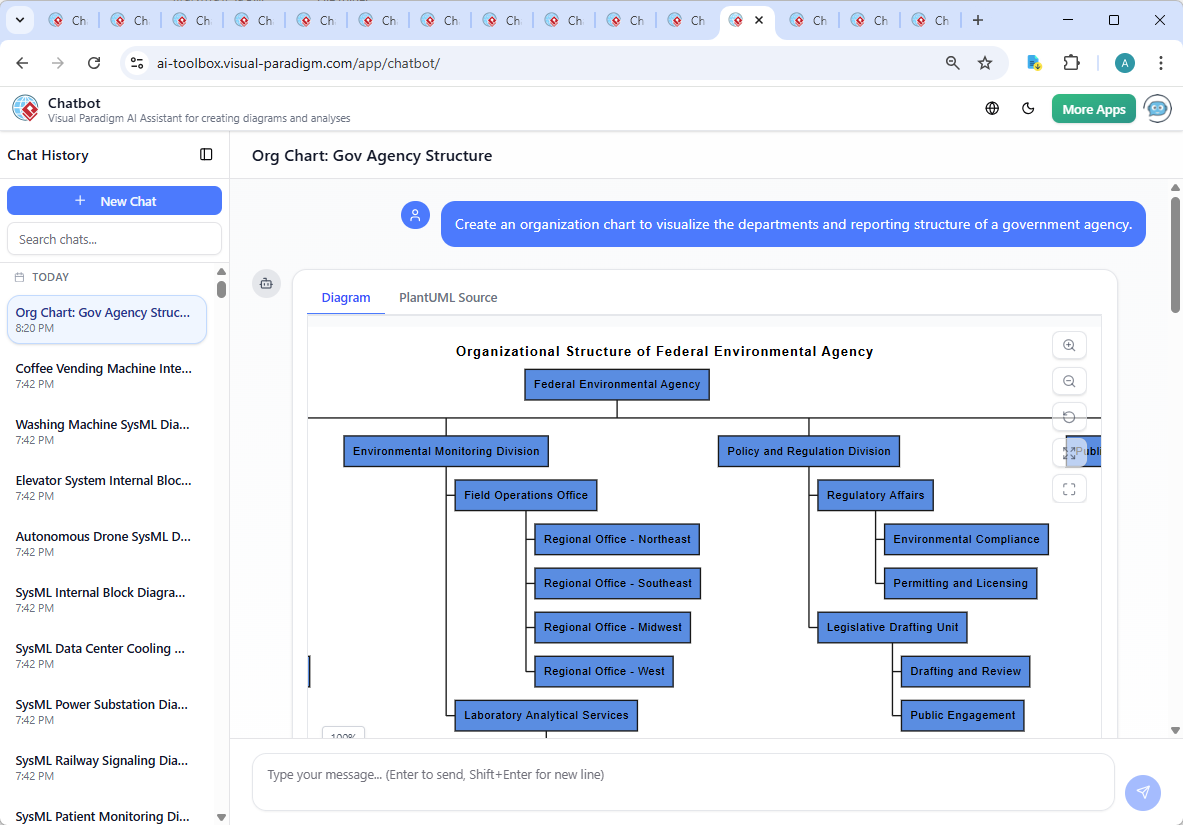Toggle the bookmark star for this page
This screenshot has height=825, width=1183.
click(985, 62)
